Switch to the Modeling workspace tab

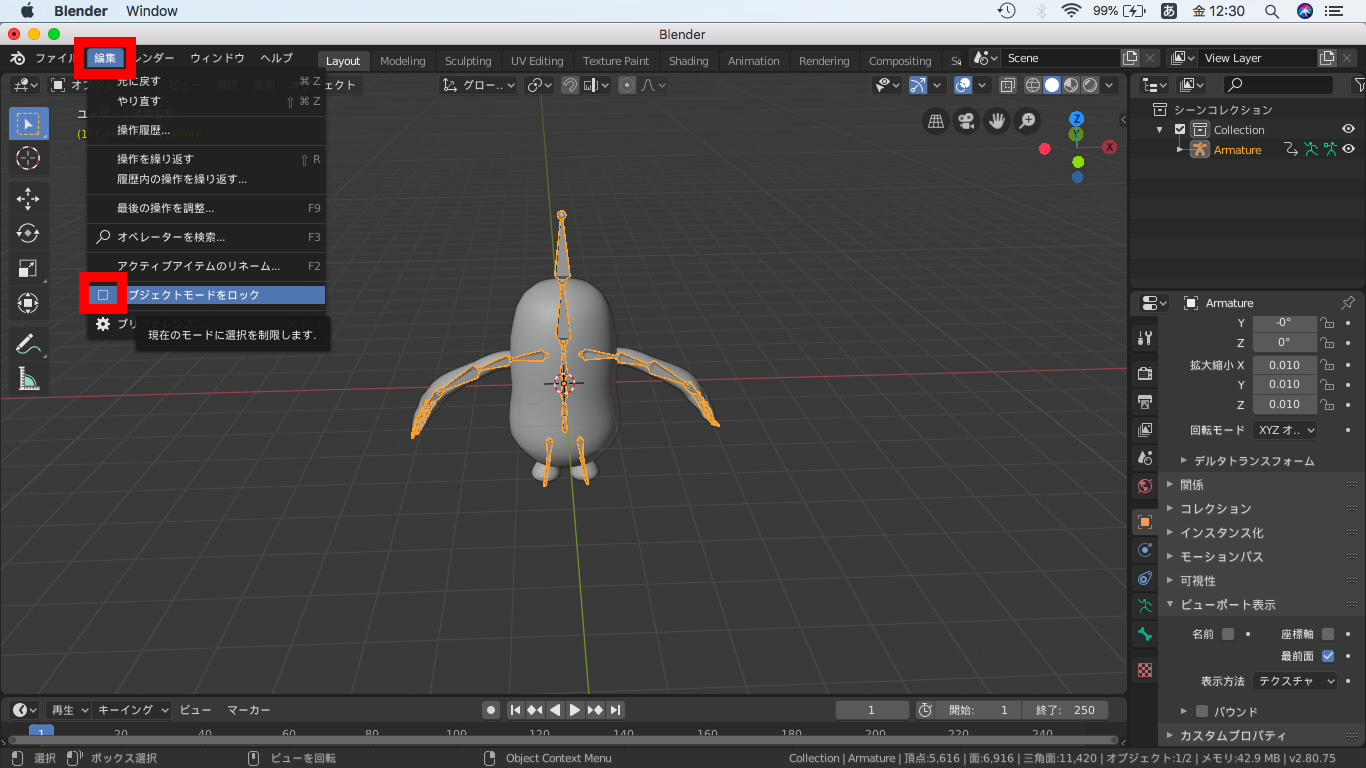[x=403, y=61]
